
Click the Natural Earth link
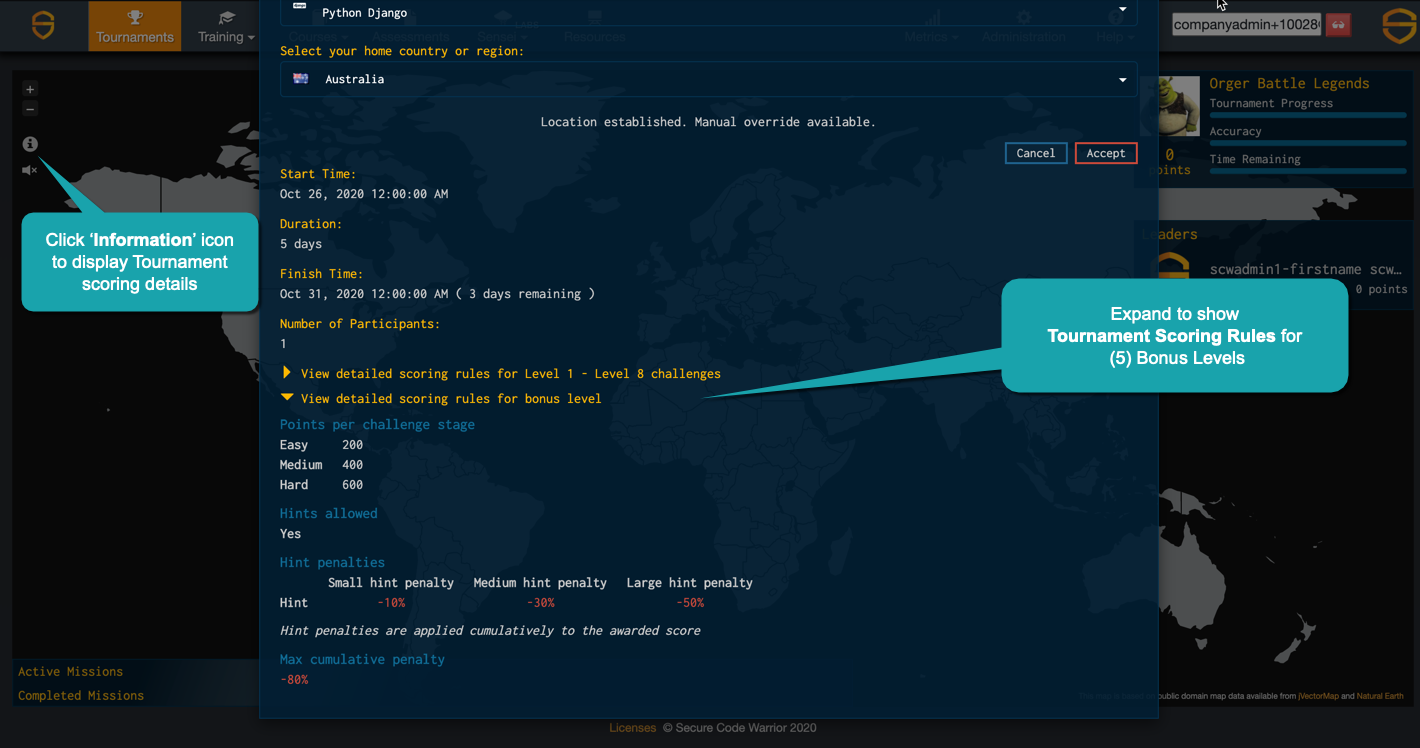1380,696
